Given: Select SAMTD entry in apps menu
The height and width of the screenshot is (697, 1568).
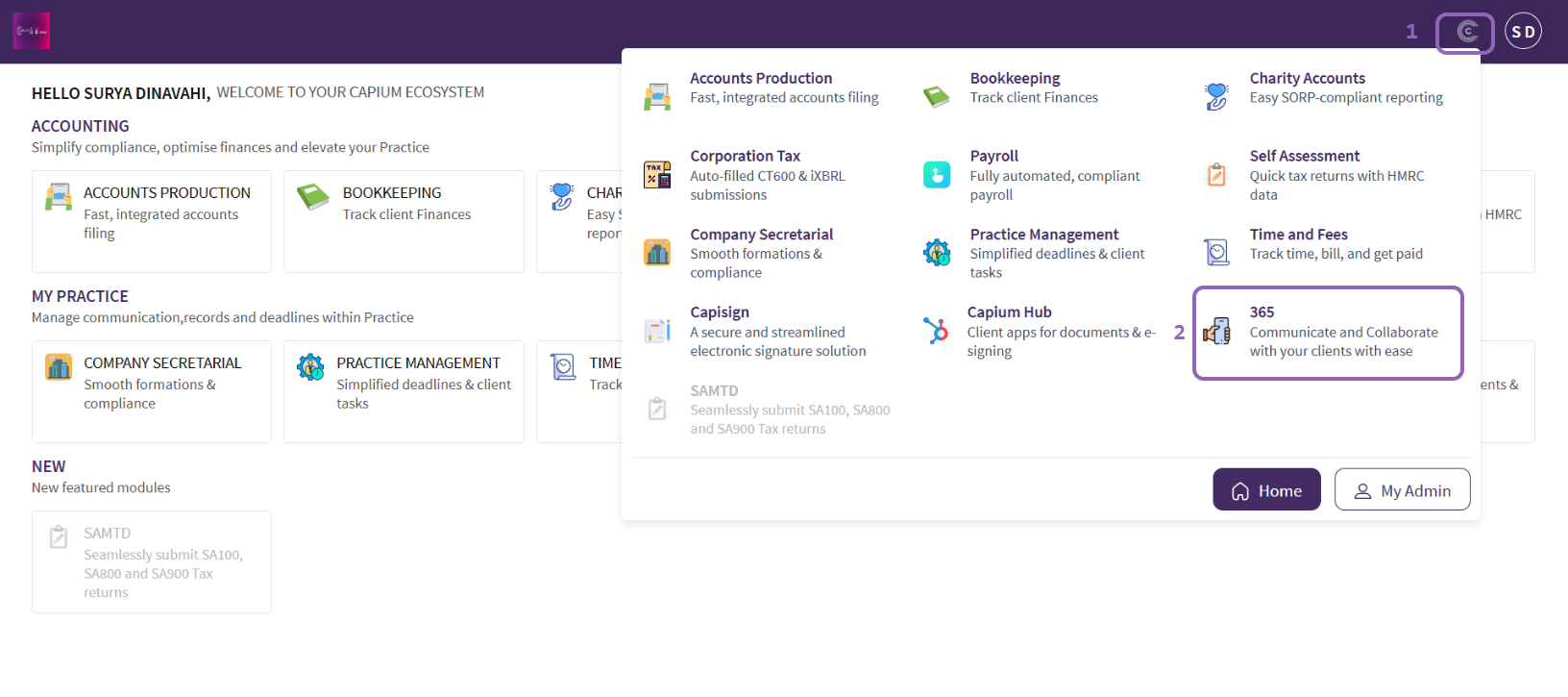Looking at the screenshot, I should pyautogui.click(x=714, y=391).
